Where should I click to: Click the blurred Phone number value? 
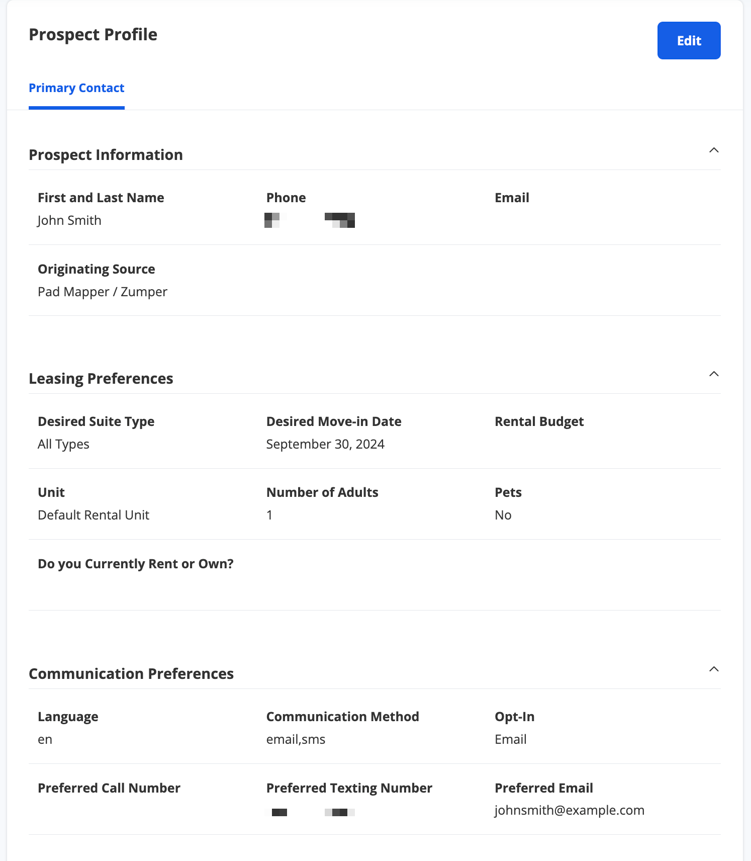(x=310, y=220)
